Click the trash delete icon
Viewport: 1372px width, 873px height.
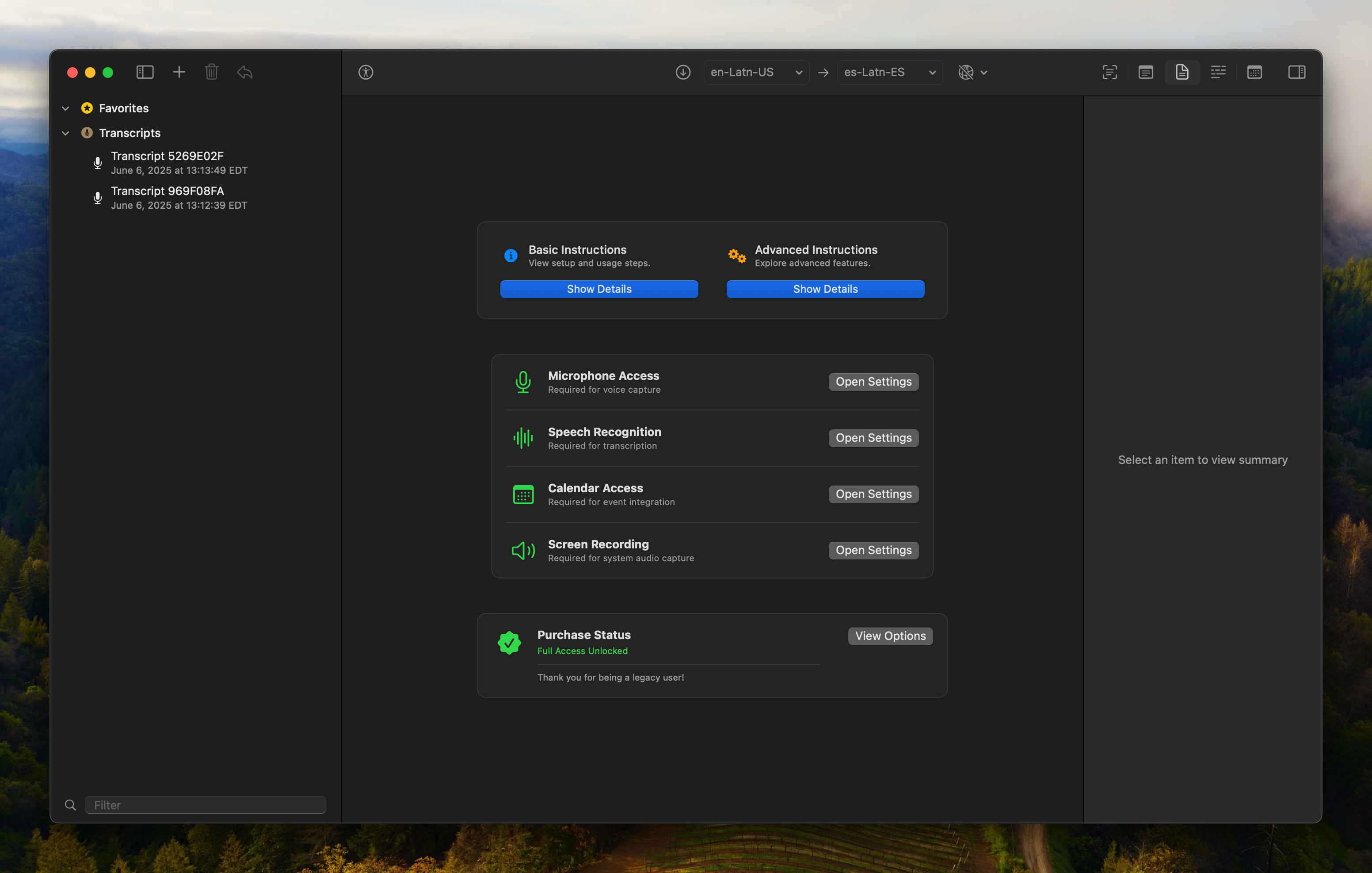click(x=211, y=73)
